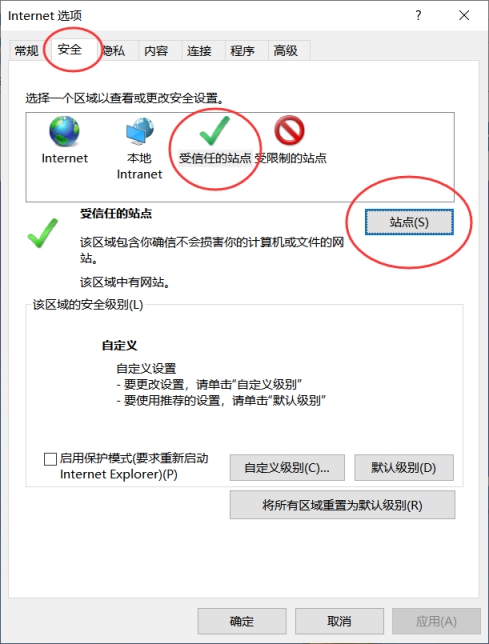Click the help question mark icon
Screen dimensions: 489x644
(x=418, y=16)
